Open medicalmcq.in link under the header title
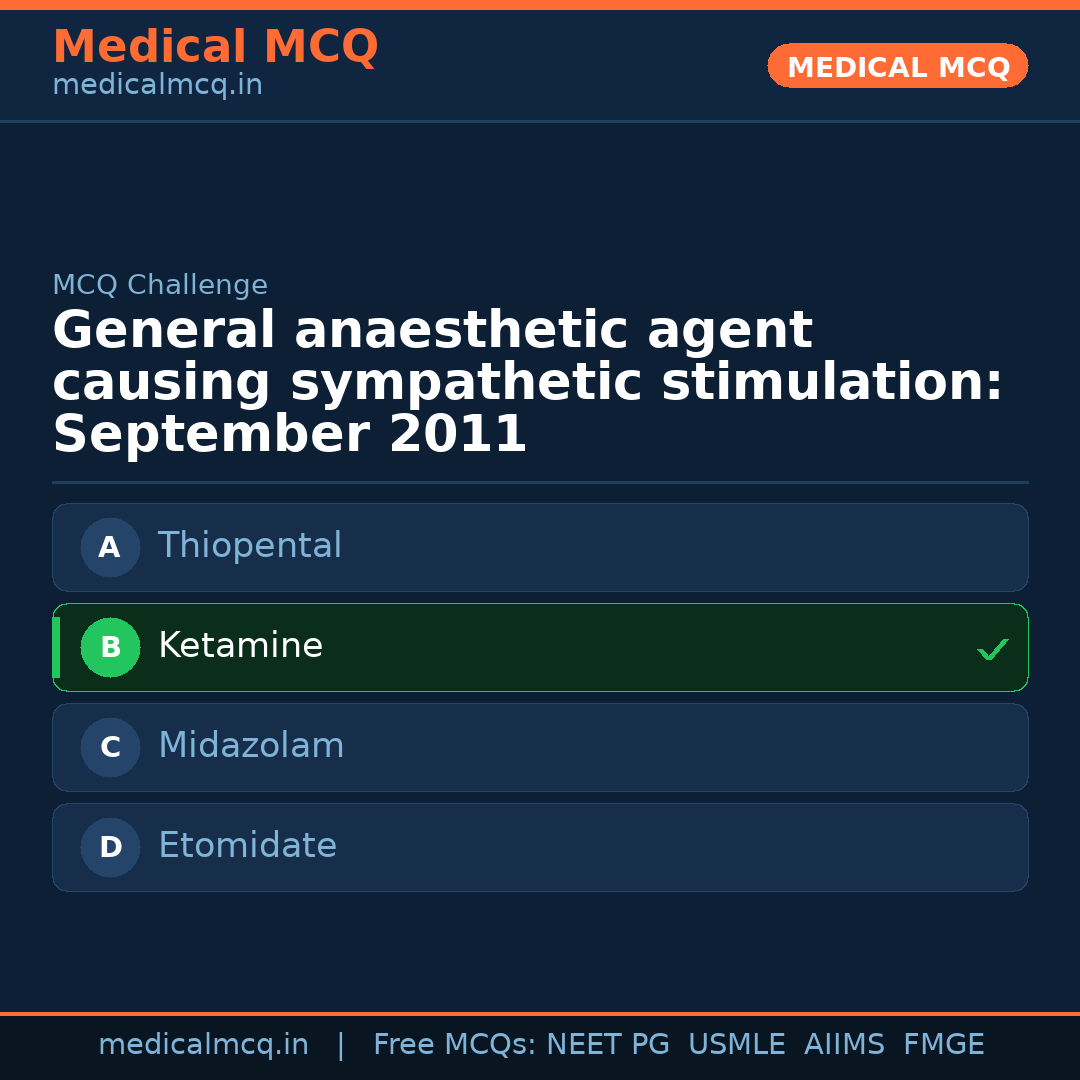The image size is (1080, 1080). [157, 85]
